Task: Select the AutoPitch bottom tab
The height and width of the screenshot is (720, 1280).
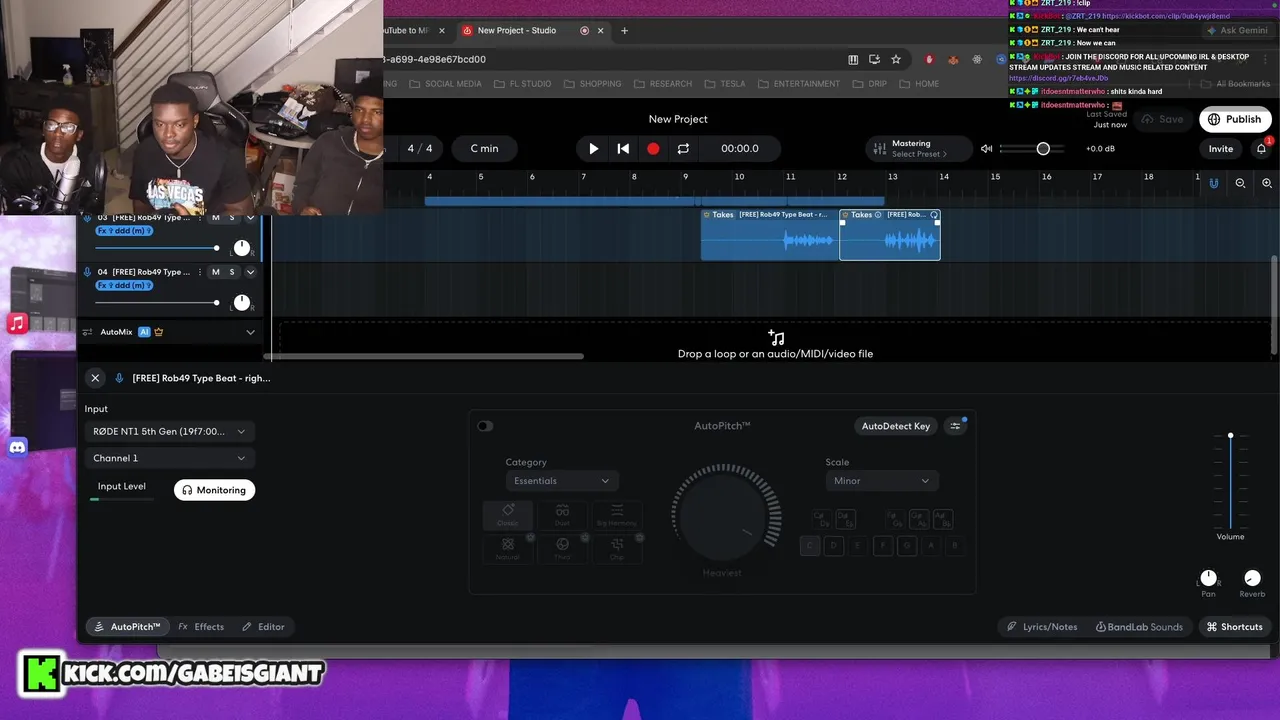Action: pos(127,627)
